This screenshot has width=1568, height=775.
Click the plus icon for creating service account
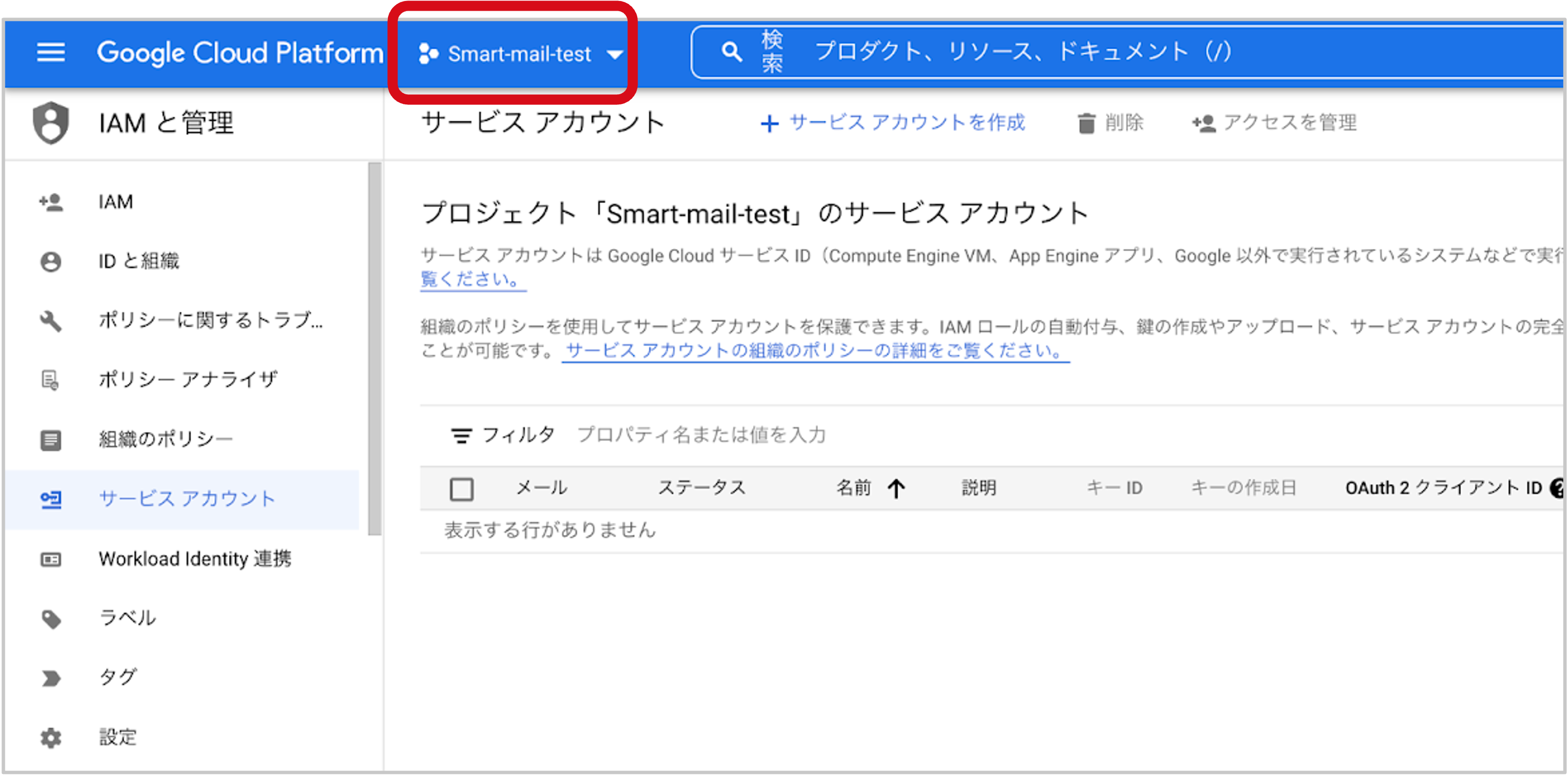pos(769,123)
